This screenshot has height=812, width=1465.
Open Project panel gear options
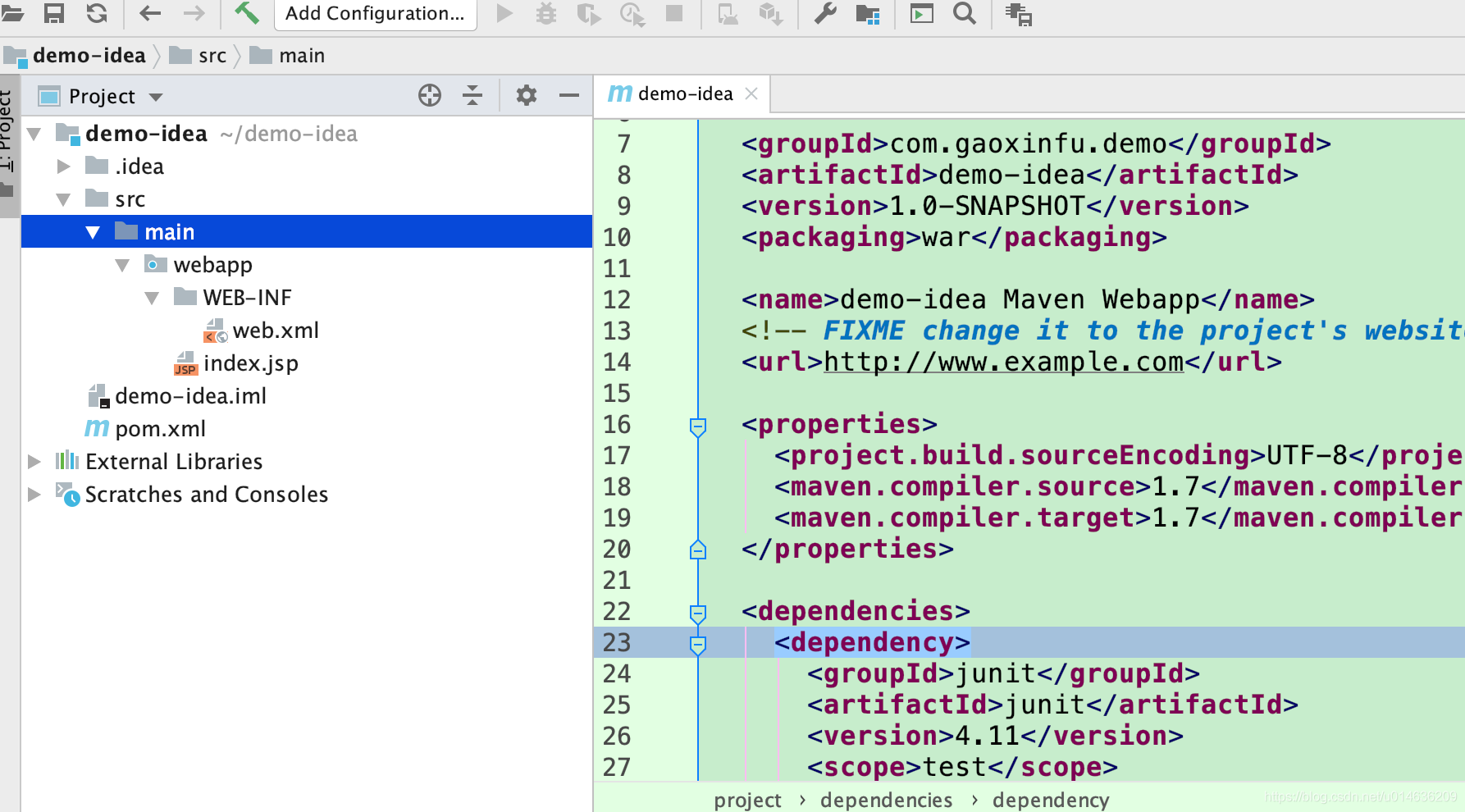[x=527, y=96]
